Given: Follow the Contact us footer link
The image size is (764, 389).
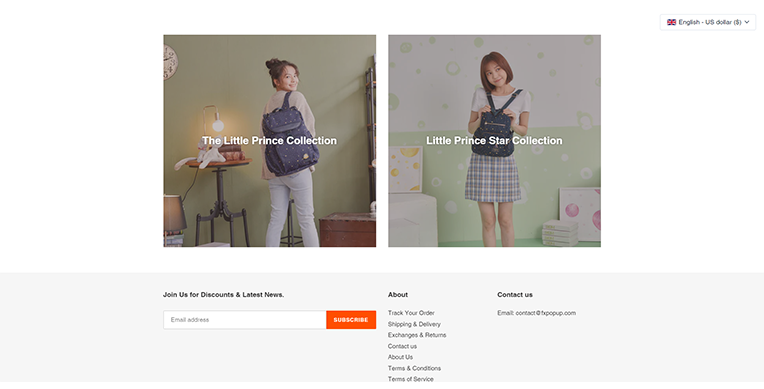Looking at the screenshot, I should [x=402, y=346].
